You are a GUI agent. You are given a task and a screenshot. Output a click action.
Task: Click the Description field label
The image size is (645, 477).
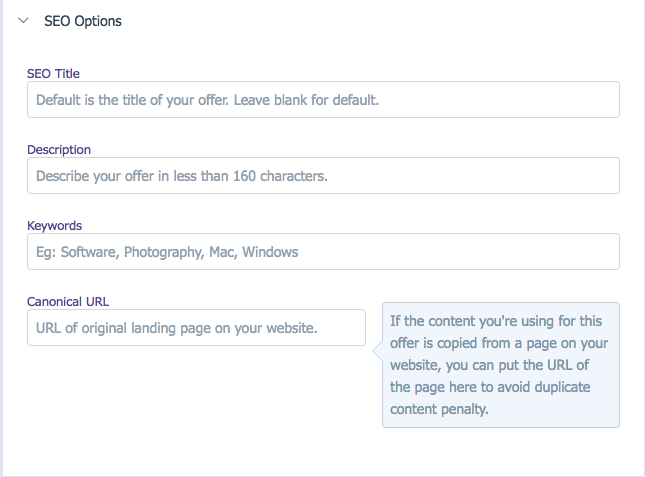pos(59,149)
